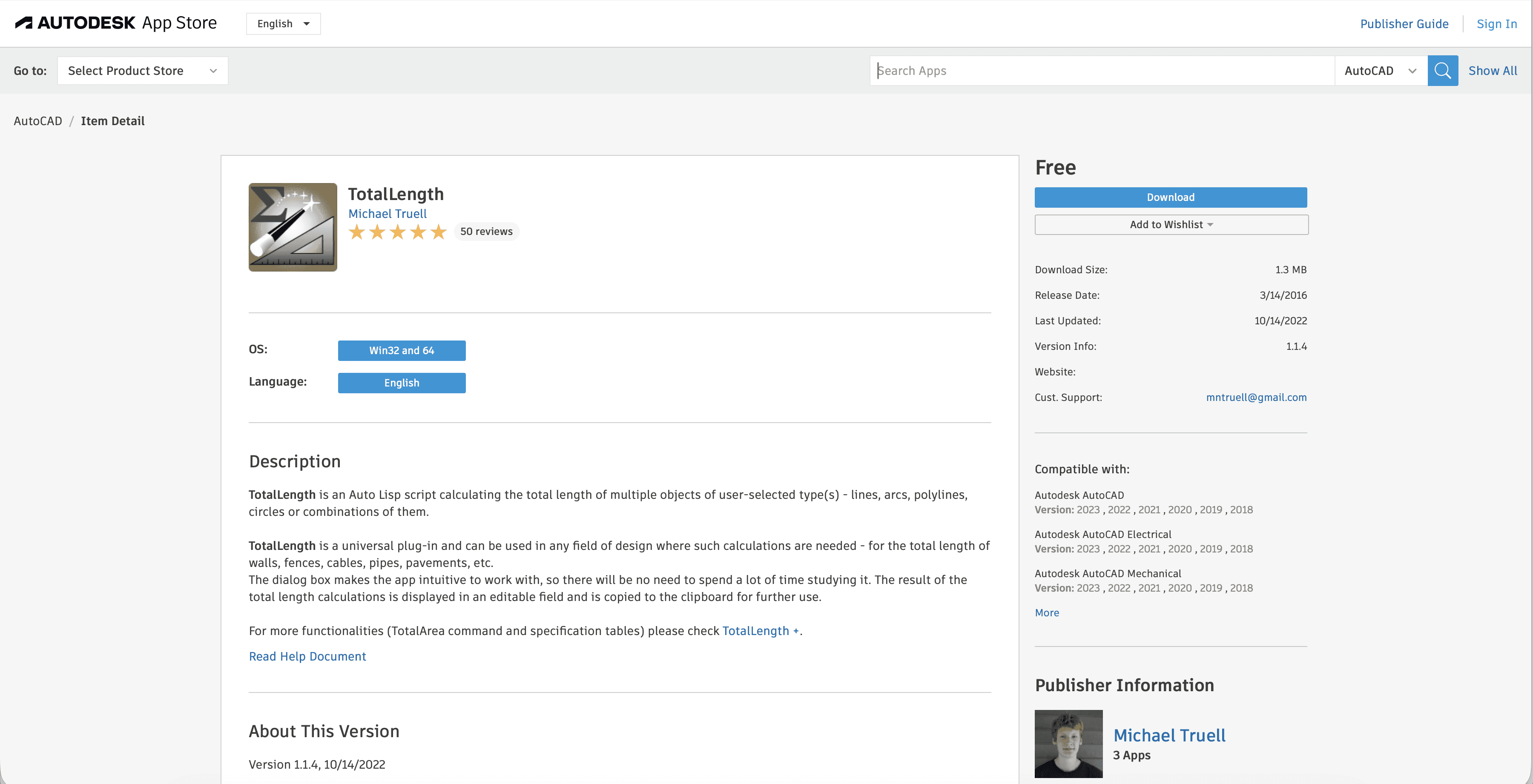
Task: Open the English language dropdown
Action: (x=283, y=24)
